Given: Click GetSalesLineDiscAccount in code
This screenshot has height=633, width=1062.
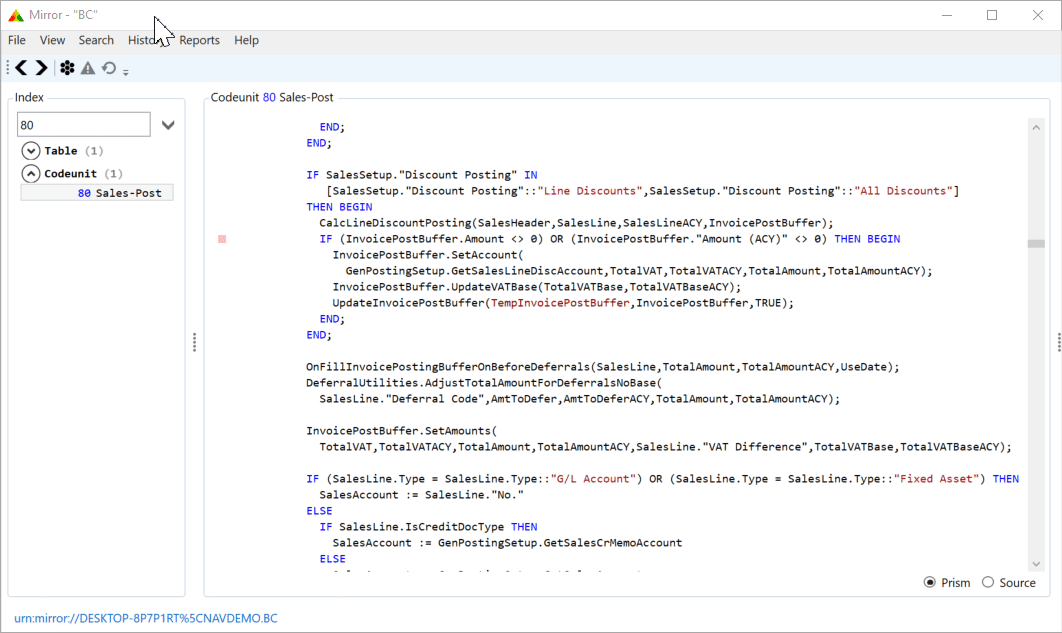Looking at the screenshot, I should tap(526, 271).
